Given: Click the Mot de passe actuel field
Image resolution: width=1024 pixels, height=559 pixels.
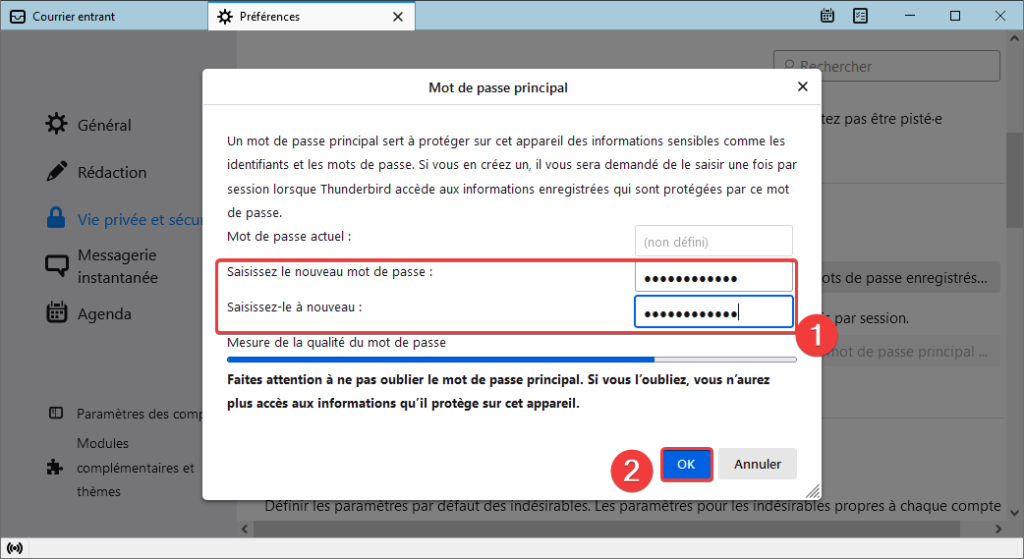Looking at the screenshot, I should (x=713, y=241).
